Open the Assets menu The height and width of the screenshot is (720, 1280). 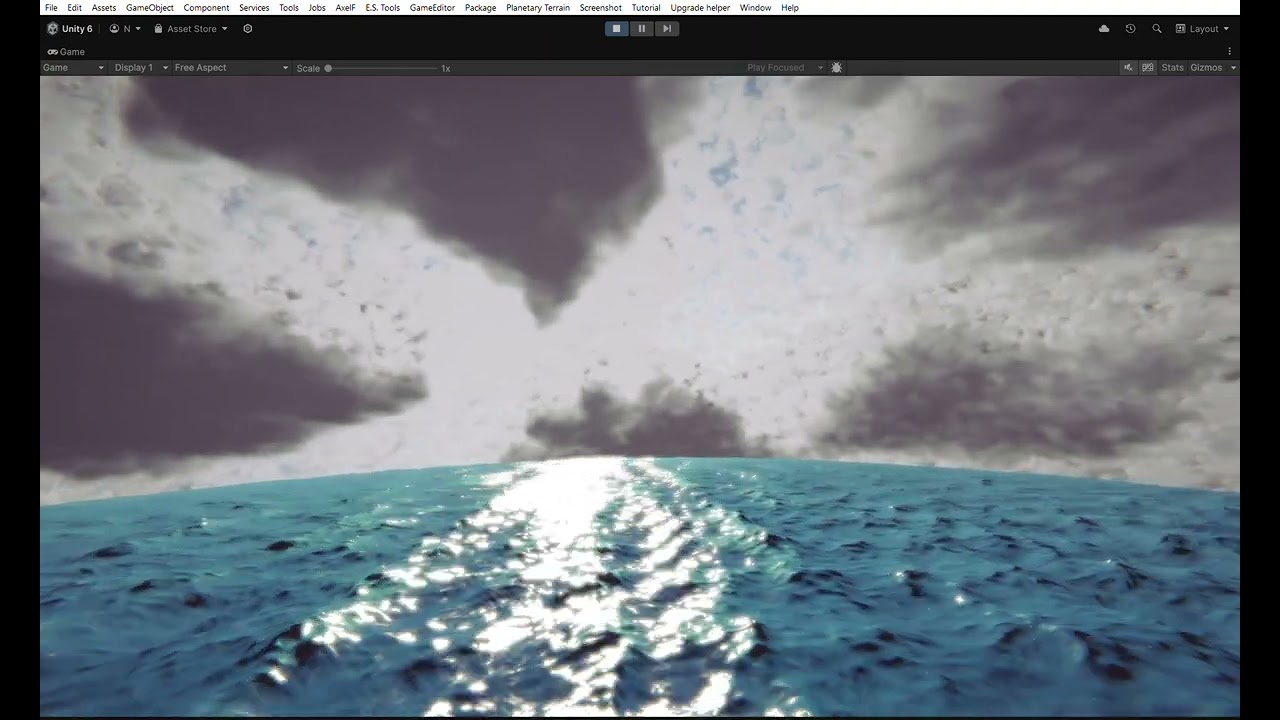point(104,7)
